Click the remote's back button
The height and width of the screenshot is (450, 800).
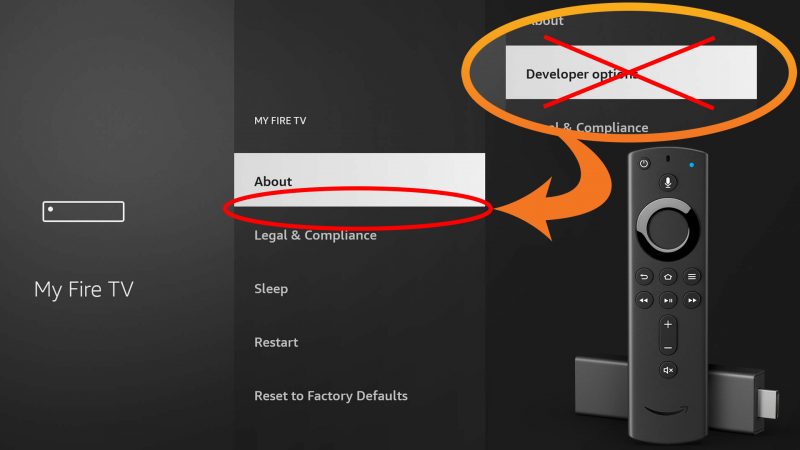tap(644, 277)
